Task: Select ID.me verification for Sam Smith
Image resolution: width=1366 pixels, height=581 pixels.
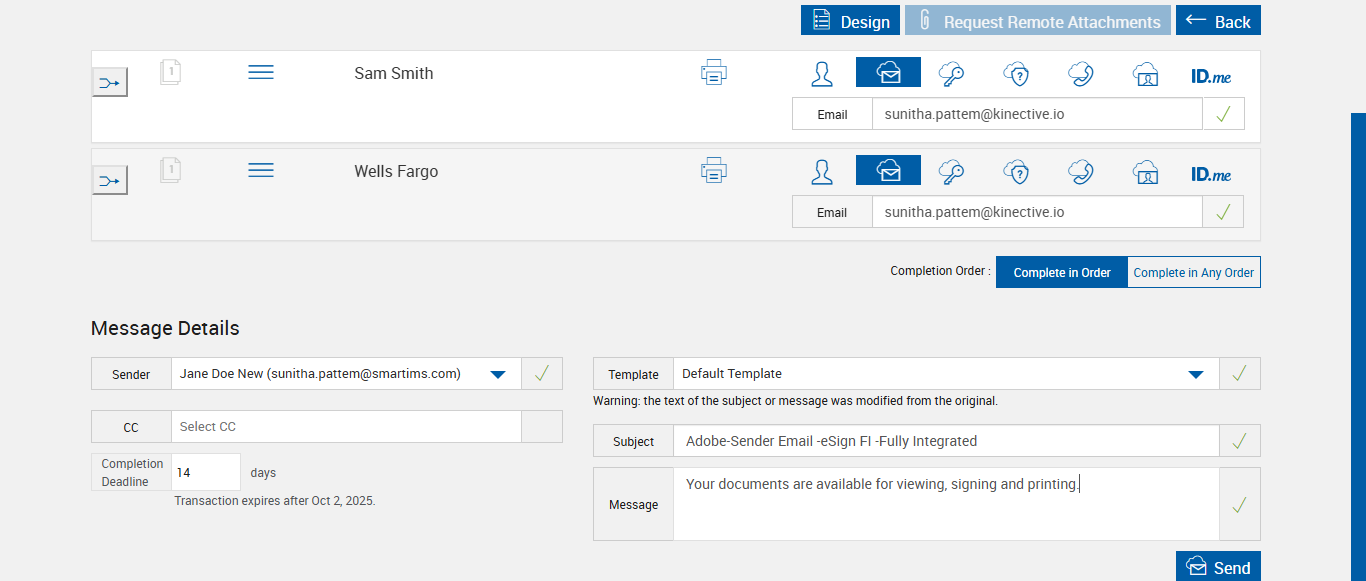Action: click(1211, 75)
